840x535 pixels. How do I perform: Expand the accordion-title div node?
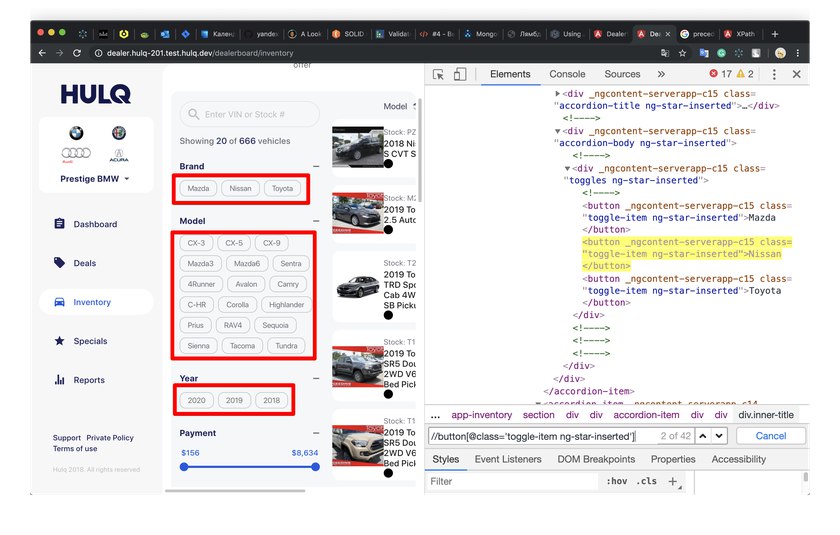[558, 94]
